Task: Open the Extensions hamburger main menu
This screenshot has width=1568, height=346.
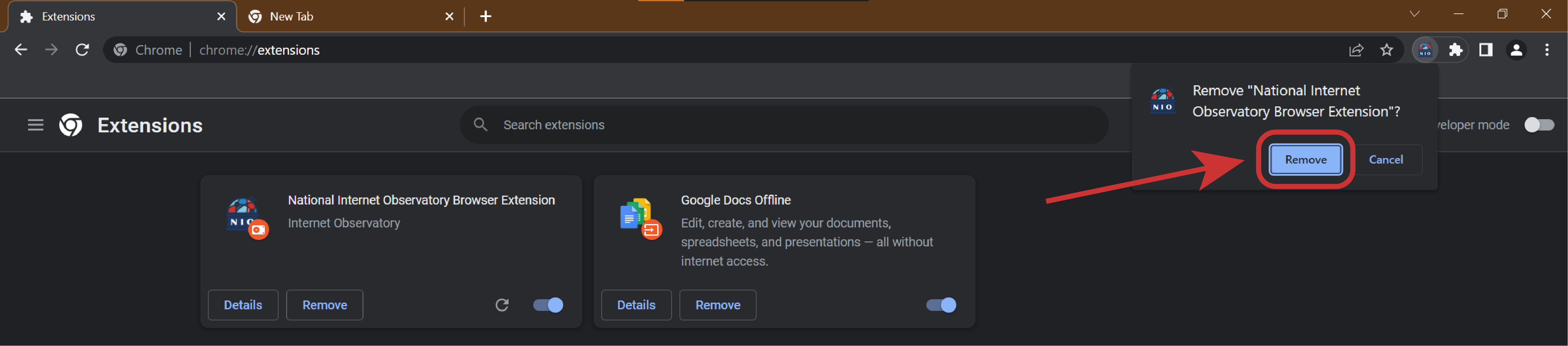Action: 35,125
